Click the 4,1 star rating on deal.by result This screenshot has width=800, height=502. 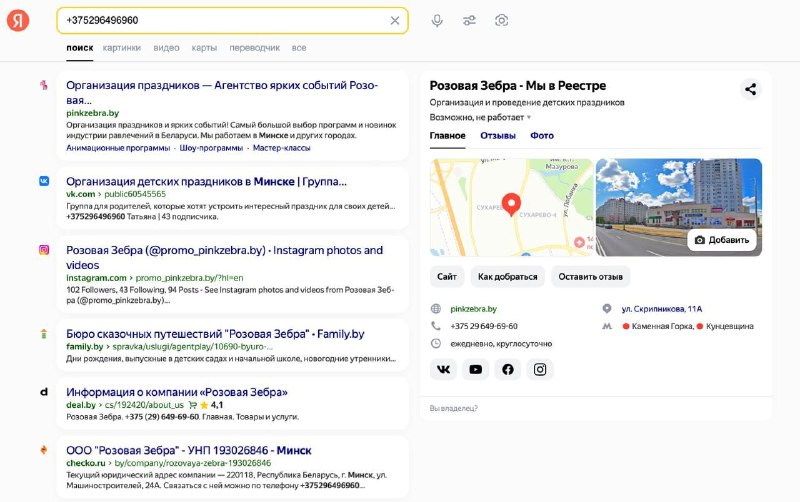(x=212, y=405)
